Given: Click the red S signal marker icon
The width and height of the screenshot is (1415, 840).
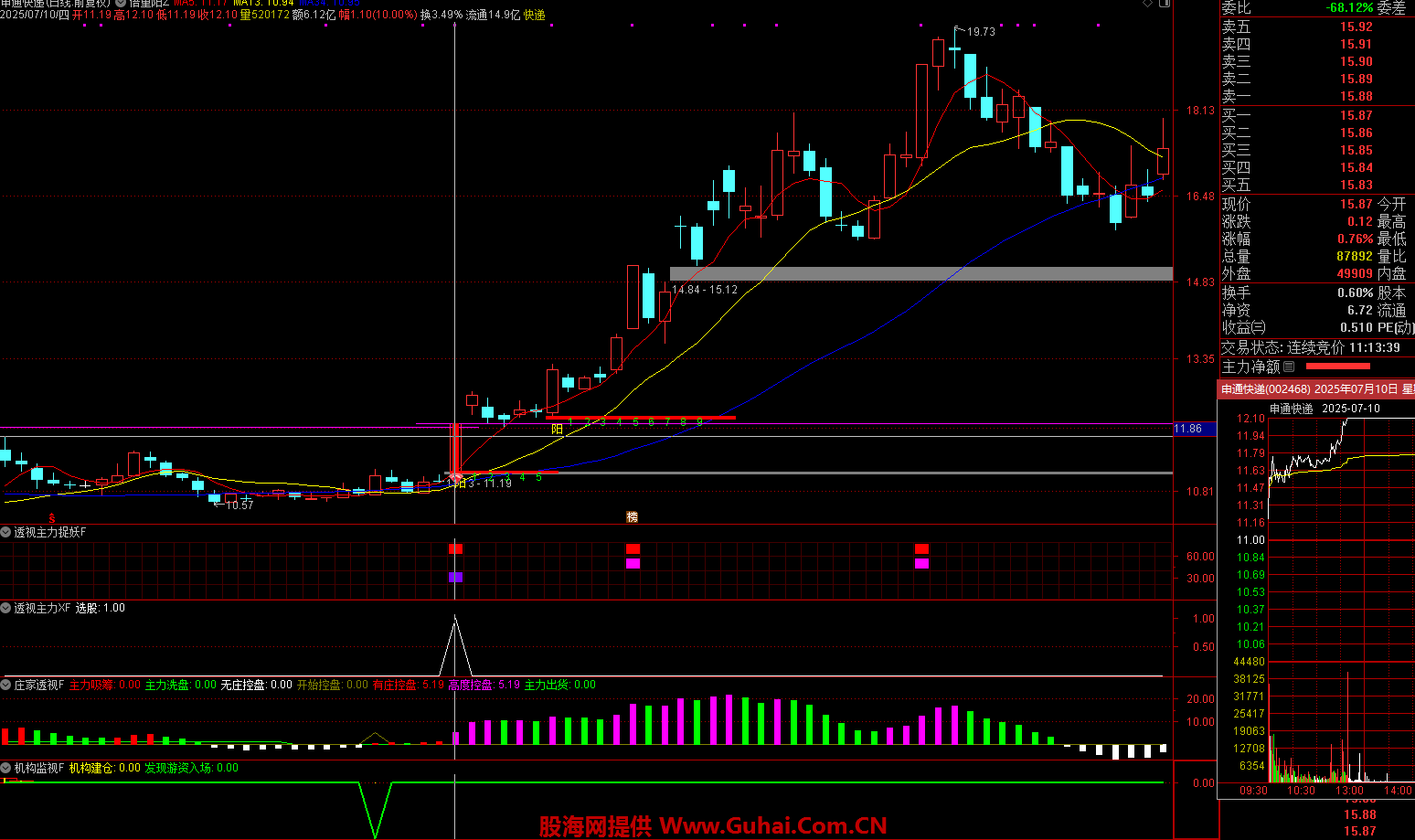Looking at the screenshot, I should (x=52, y=518).
